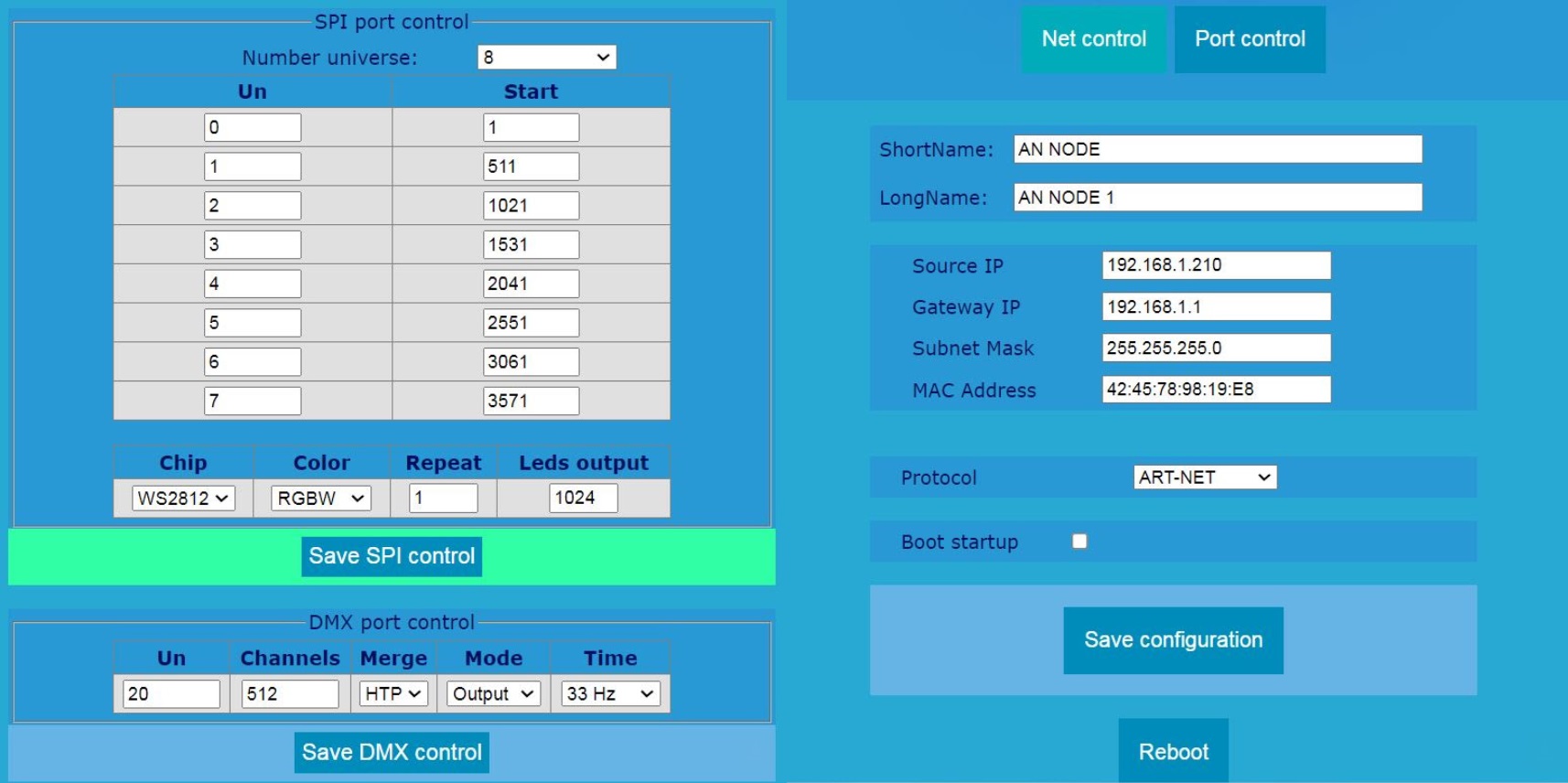The height and width of the screenshot is (783, 1568).
Task: Click the Start field with value 3061
Action: point(531,361)
